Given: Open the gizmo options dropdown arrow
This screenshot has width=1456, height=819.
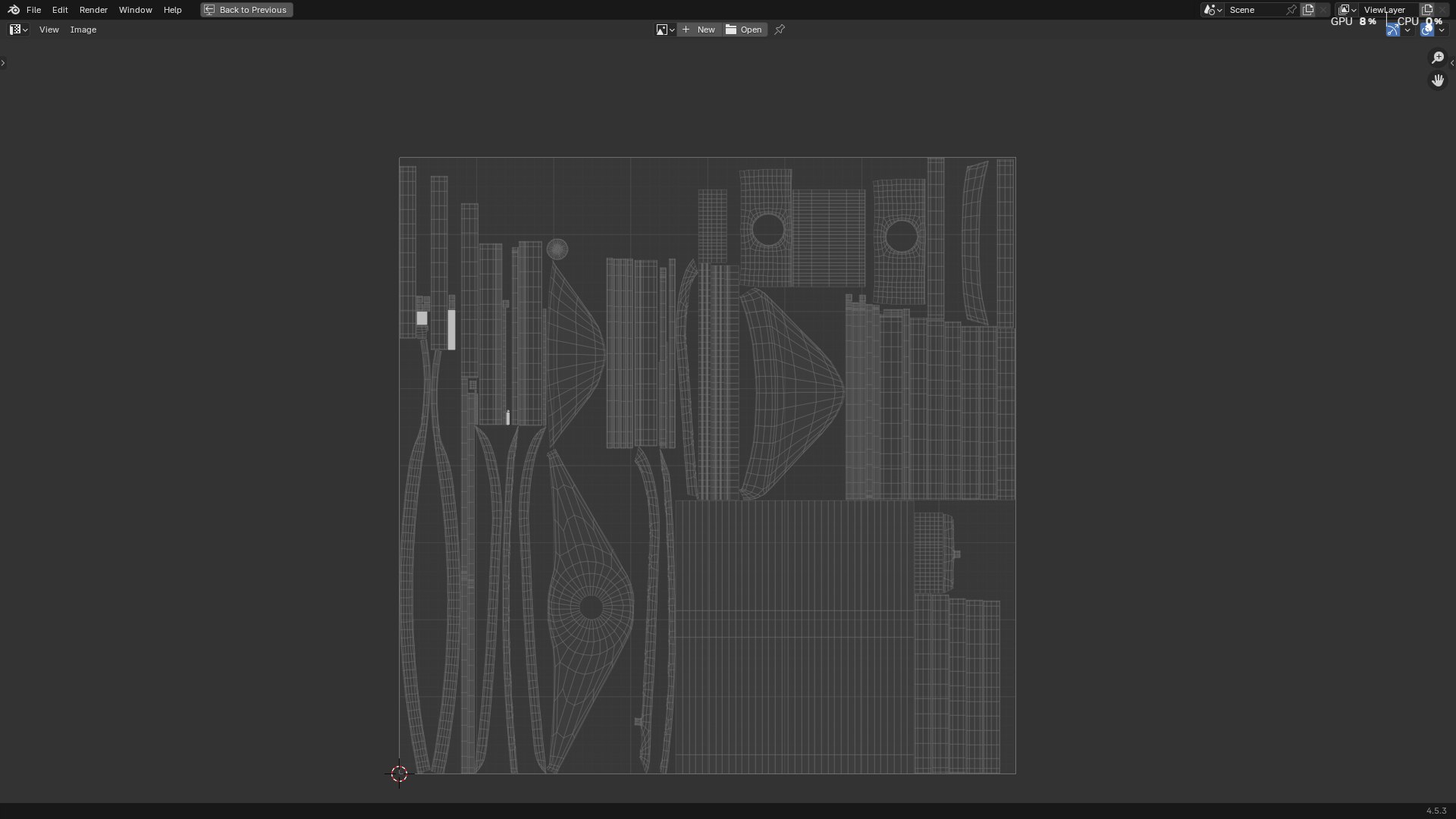Looking at the screenshot, I should click(x=1407, y=30).
